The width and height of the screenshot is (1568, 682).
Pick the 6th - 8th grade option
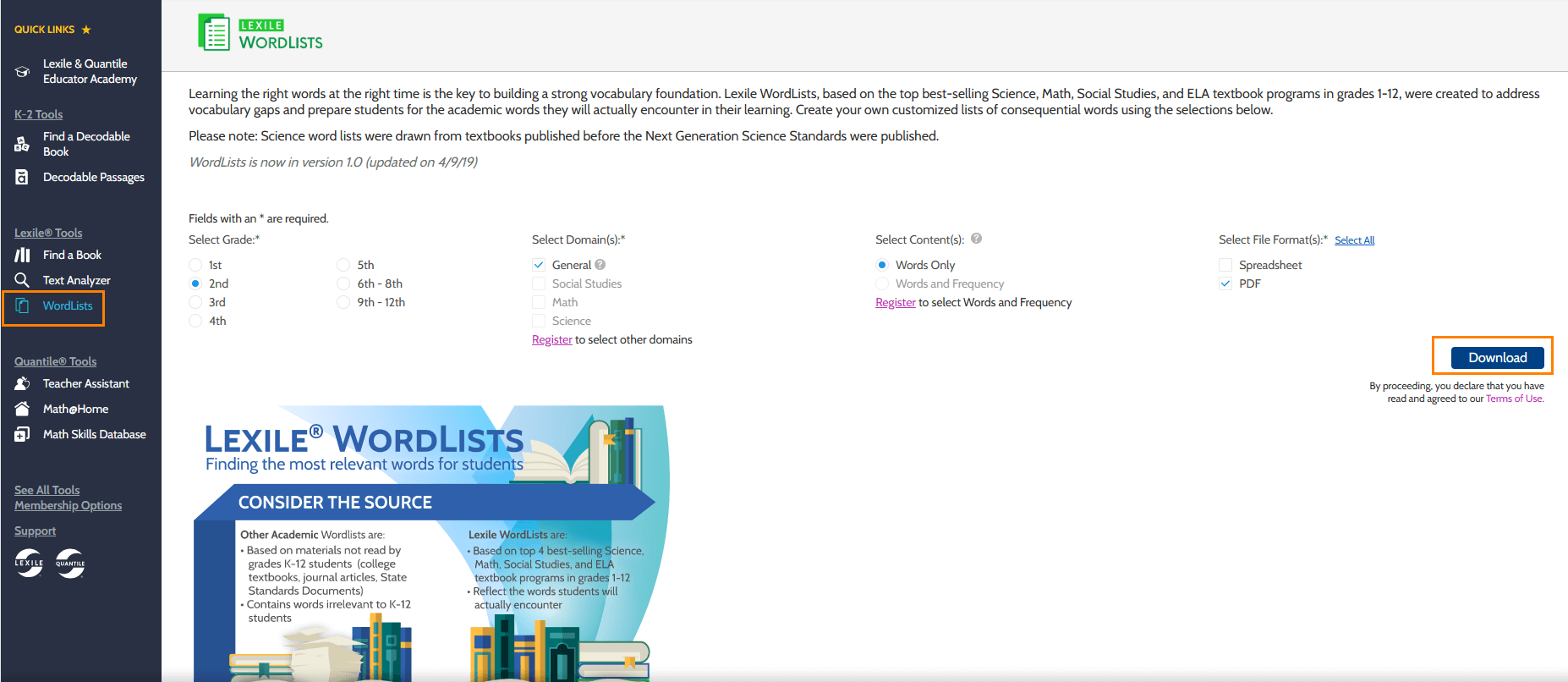[x=343, y=283]
